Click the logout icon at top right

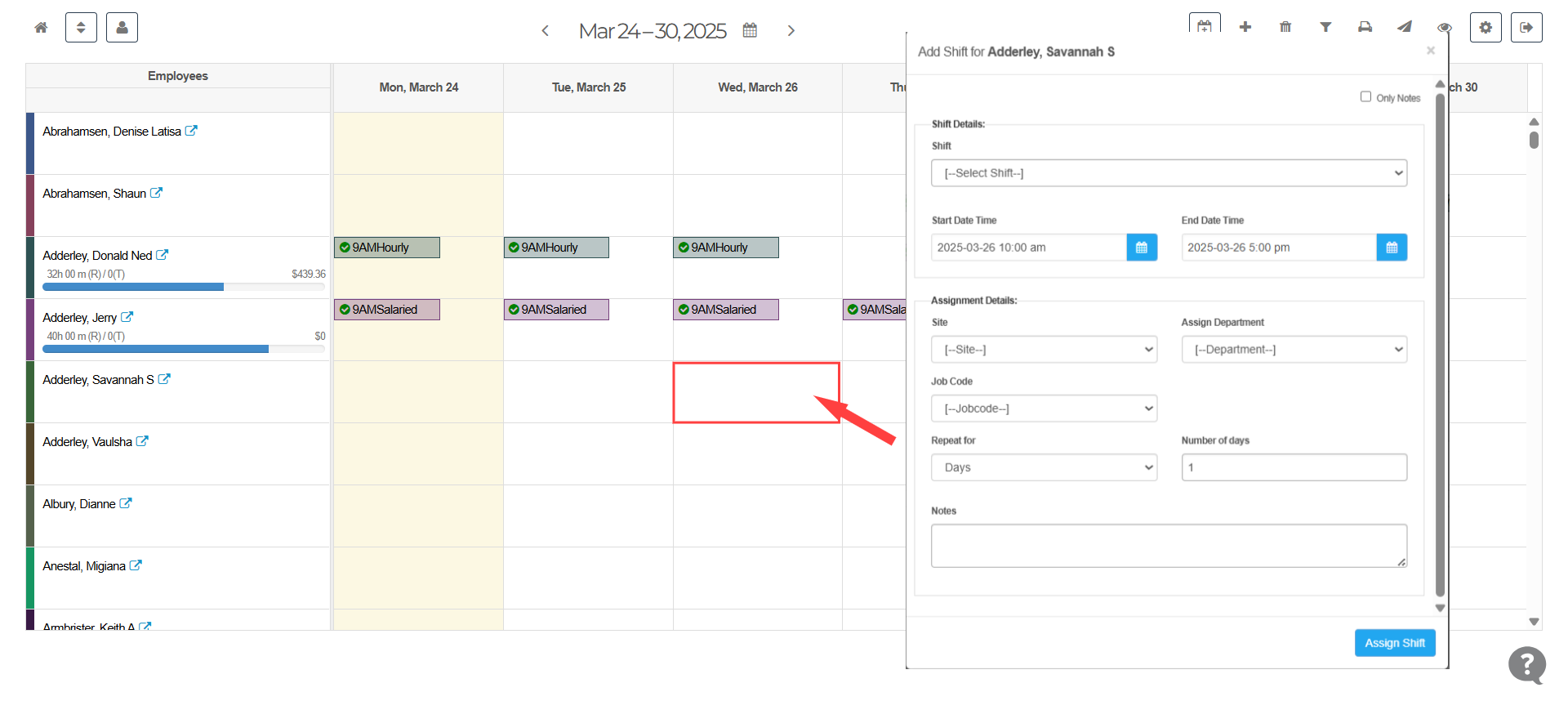1526,27
